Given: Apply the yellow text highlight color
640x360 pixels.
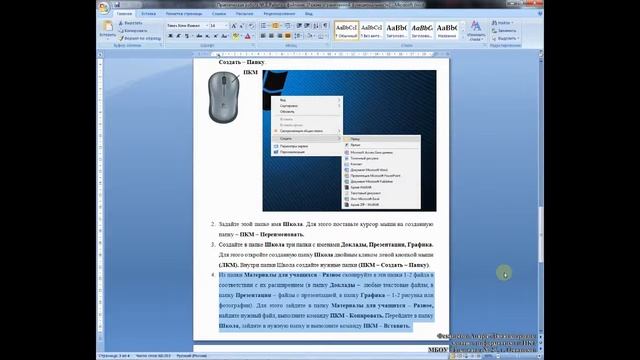Looking at the screenshot, I should pyautogui.click(x=235, y=36).
